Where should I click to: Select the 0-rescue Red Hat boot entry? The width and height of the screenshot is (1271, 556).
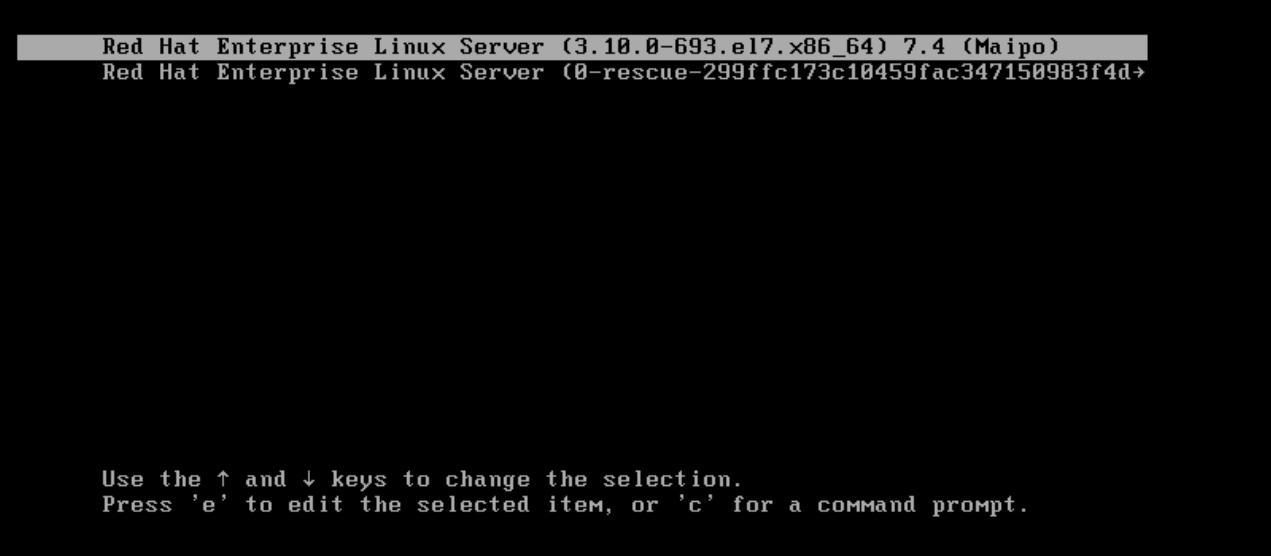[x=623, y=72]
